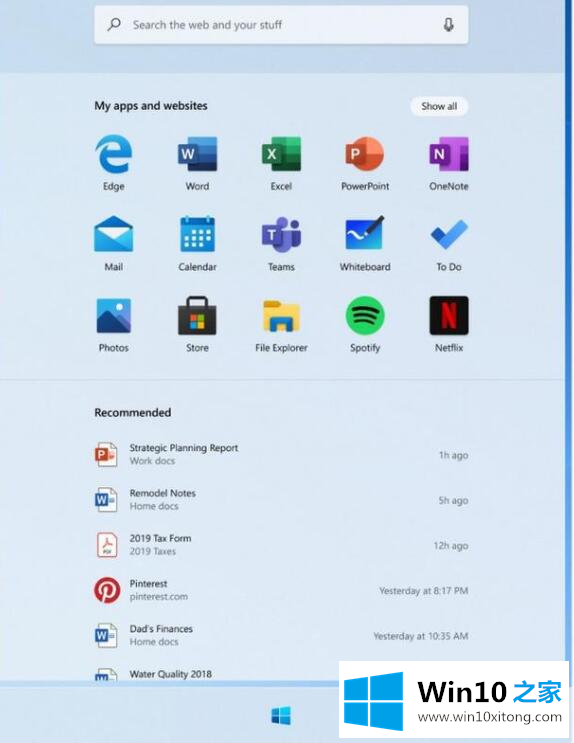Open the Remodel Notes document
The width and height of the screenshot is (574, 743).
tap(281, 500)
